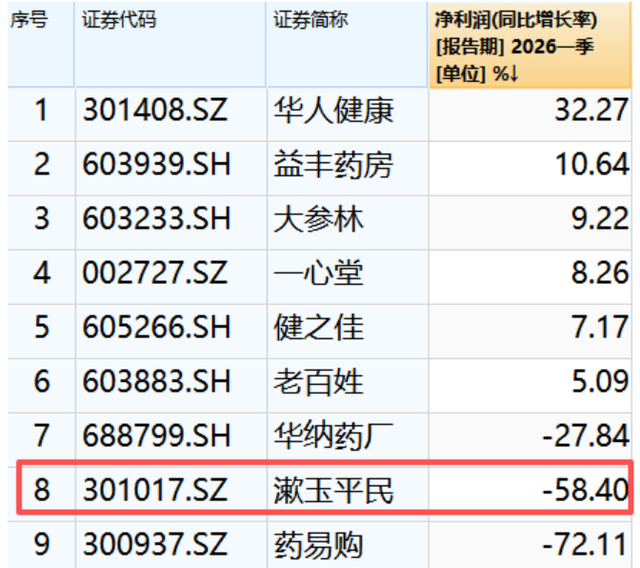Open the 一心堂 security name

[318, 273]
